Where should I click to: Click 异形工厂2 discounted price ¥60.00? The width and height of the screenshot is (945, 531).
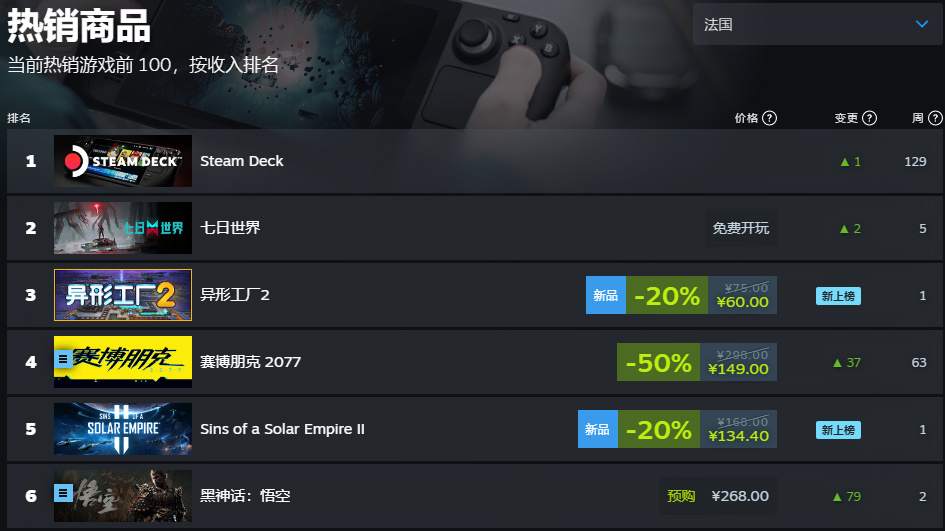click(742, 302)
